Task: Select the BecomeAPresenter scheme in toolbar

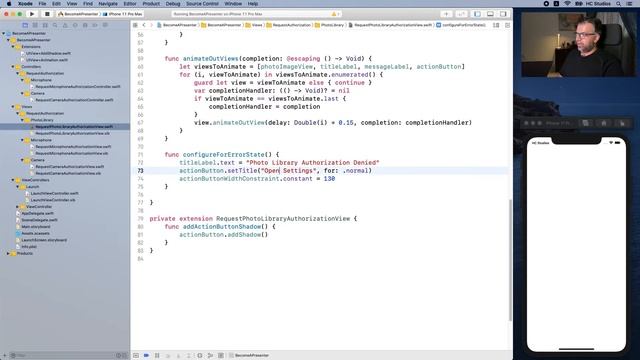Action: 78,14
